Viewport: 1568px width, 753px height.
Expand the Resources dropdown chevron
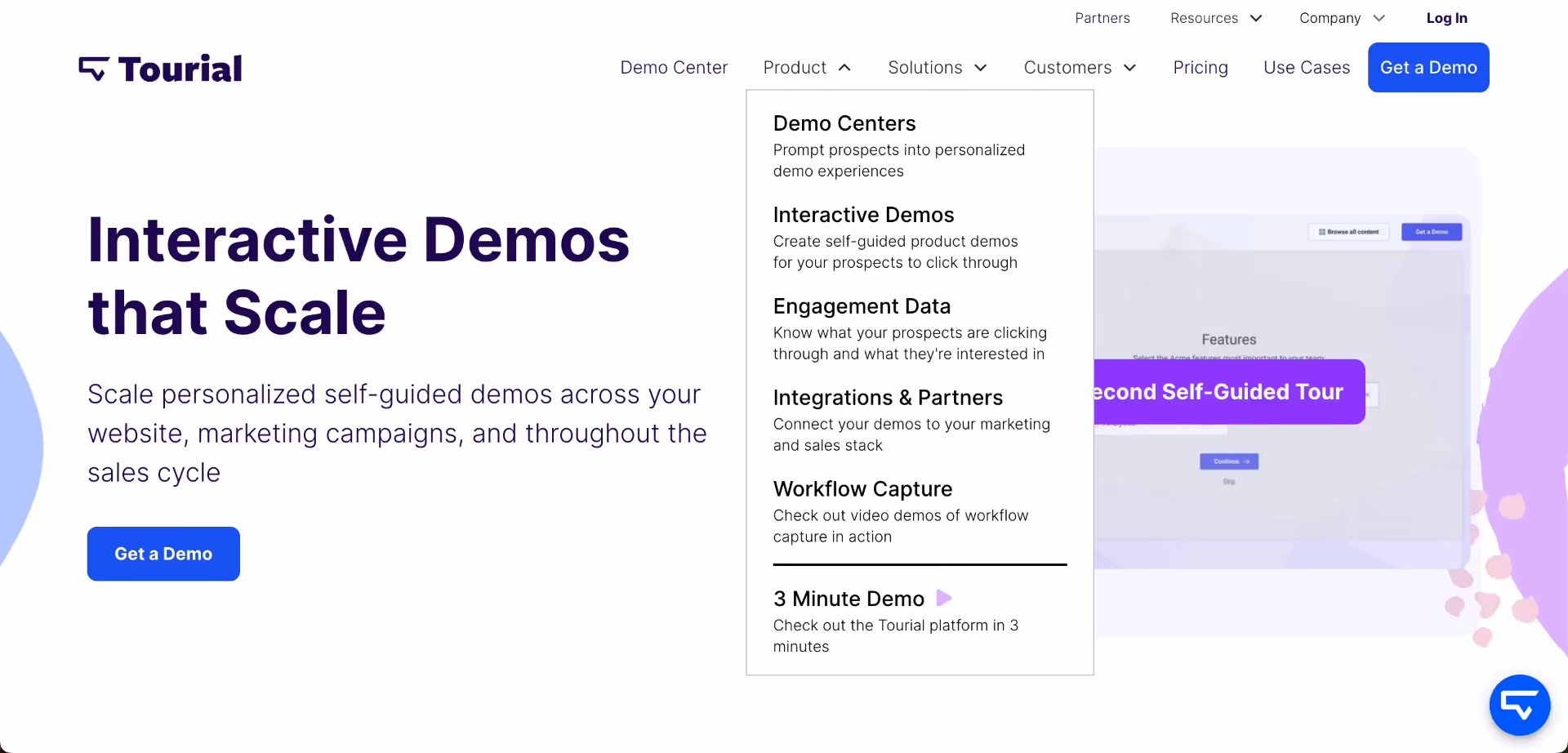coord(1256,18)
